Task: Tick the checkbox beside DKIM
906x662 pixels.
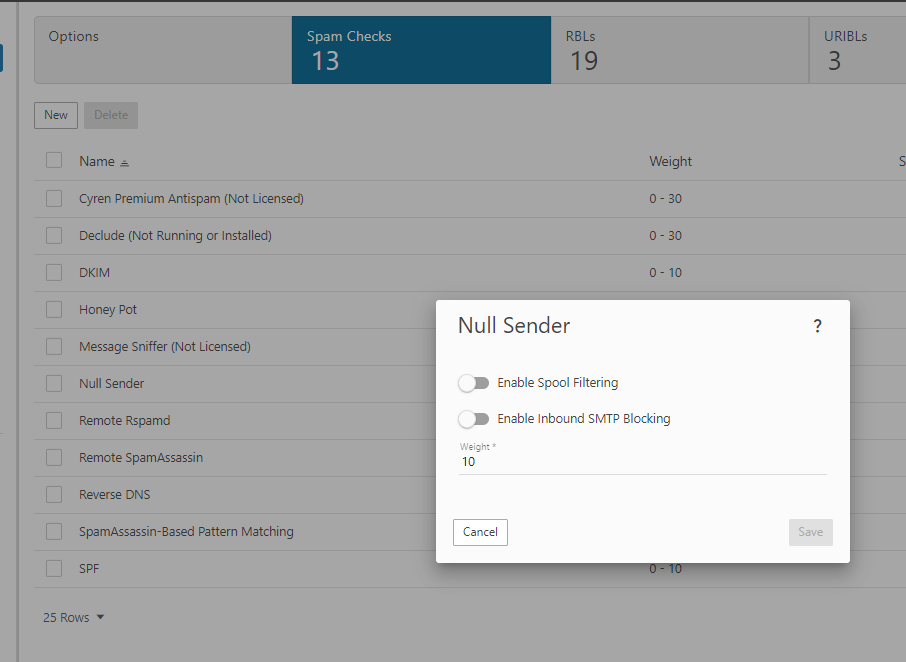Action: (54, 272)
